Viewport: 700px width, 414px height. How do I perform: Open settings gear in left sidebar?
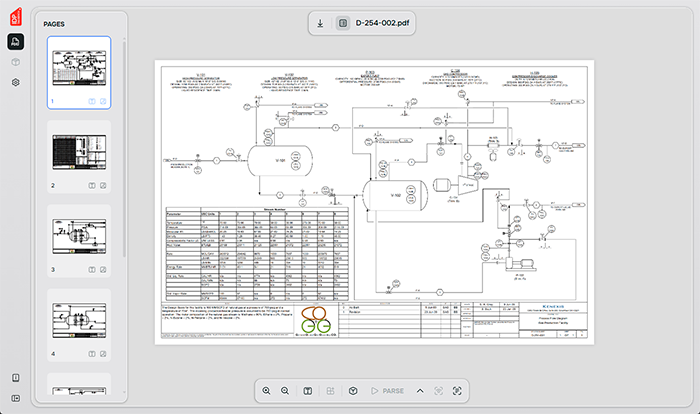pyautogui.click(x=16, y=82)
